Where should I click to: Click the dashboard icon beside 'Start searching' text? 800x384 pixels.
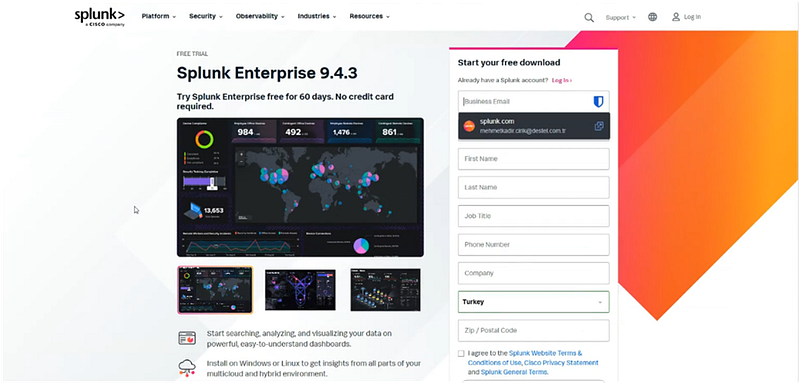(x=187, y=338)
